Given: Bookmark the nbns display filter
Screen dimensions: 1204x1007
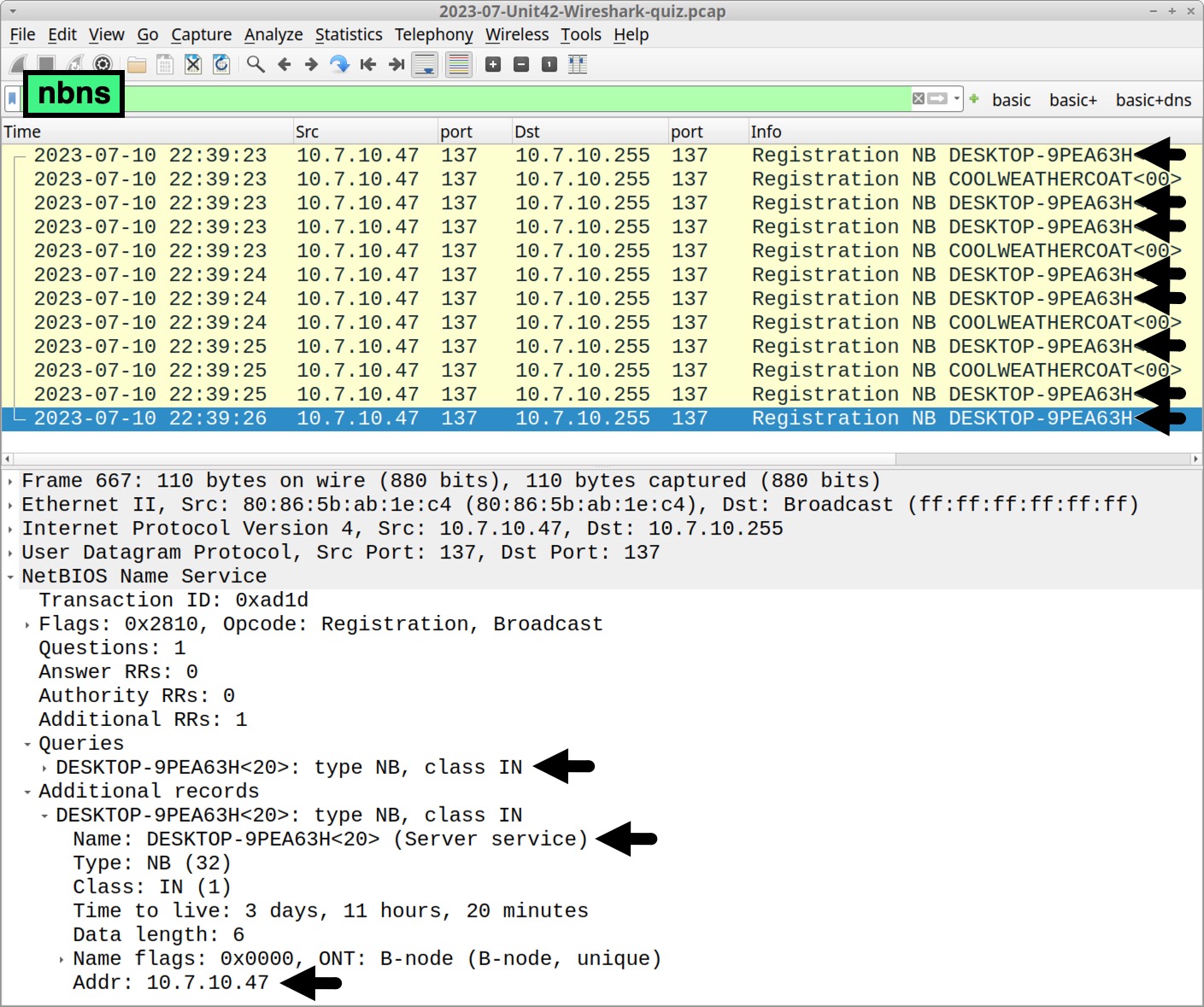Looking at the screenshot, I should tap(11, 98).
